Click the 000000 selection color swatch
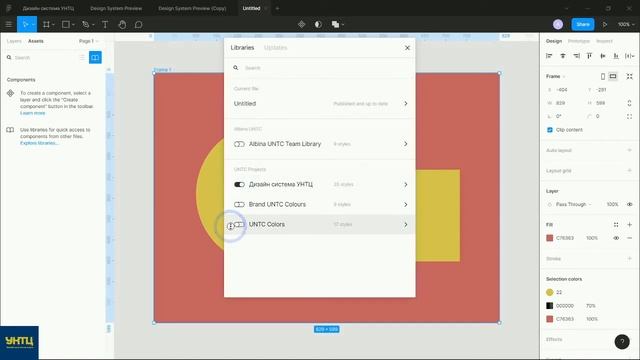The width and height of the screenshot is (640, 360). click(549, 306)
